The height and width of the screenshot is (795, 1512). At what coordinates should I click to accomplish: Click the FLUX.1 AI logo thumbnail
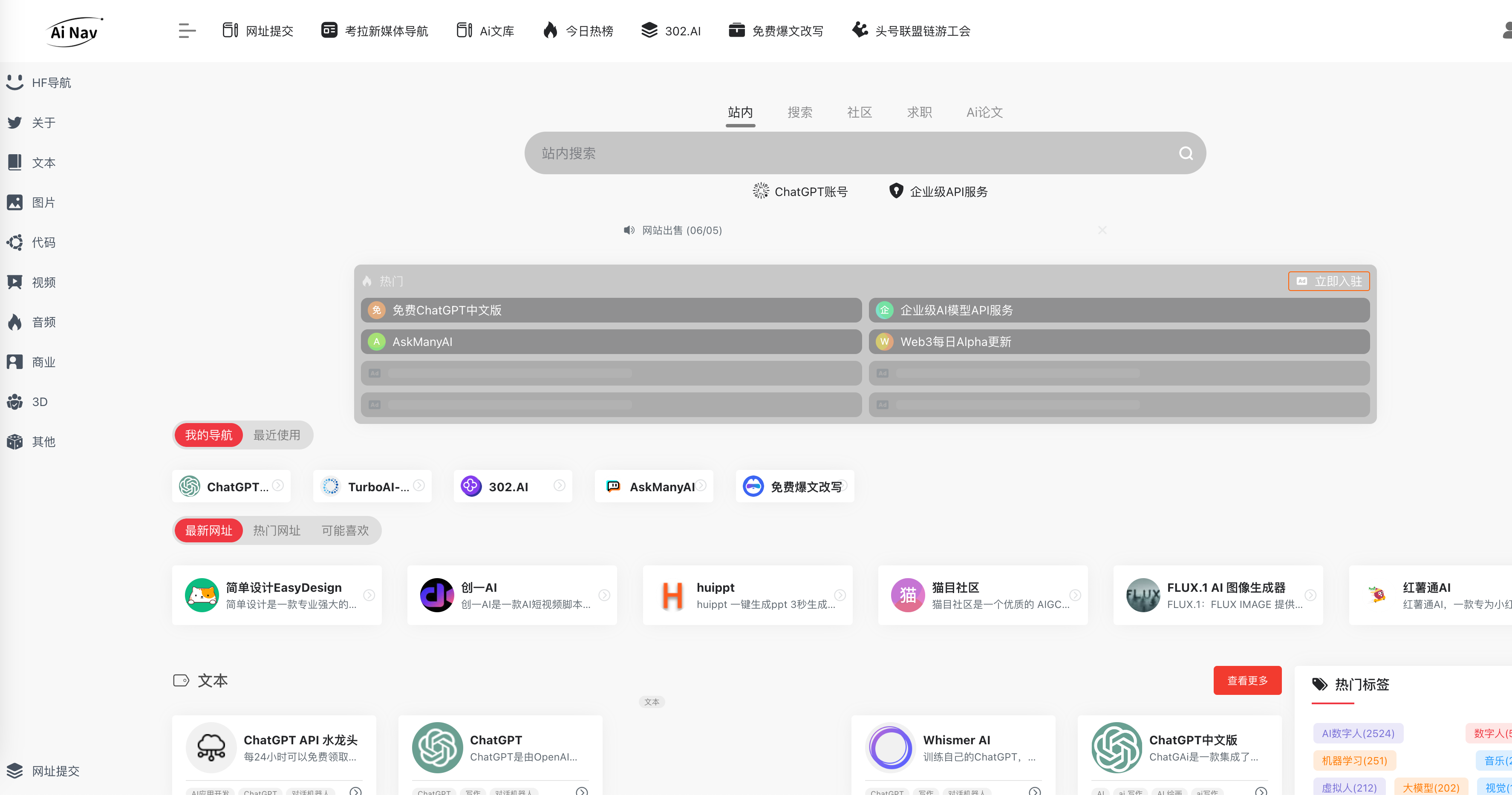(x=1143, y=595)
